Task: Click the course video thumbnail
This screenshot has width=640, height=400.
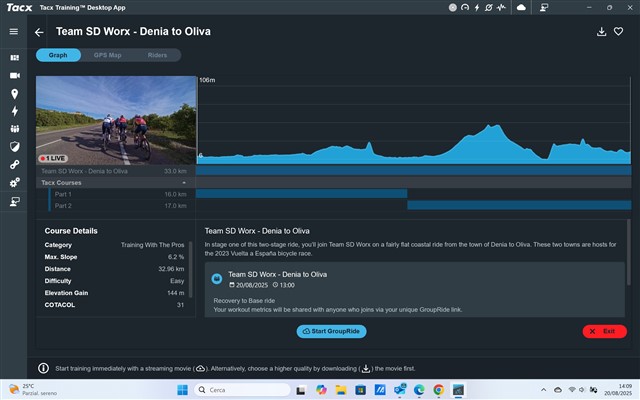Action: (116, 120)
